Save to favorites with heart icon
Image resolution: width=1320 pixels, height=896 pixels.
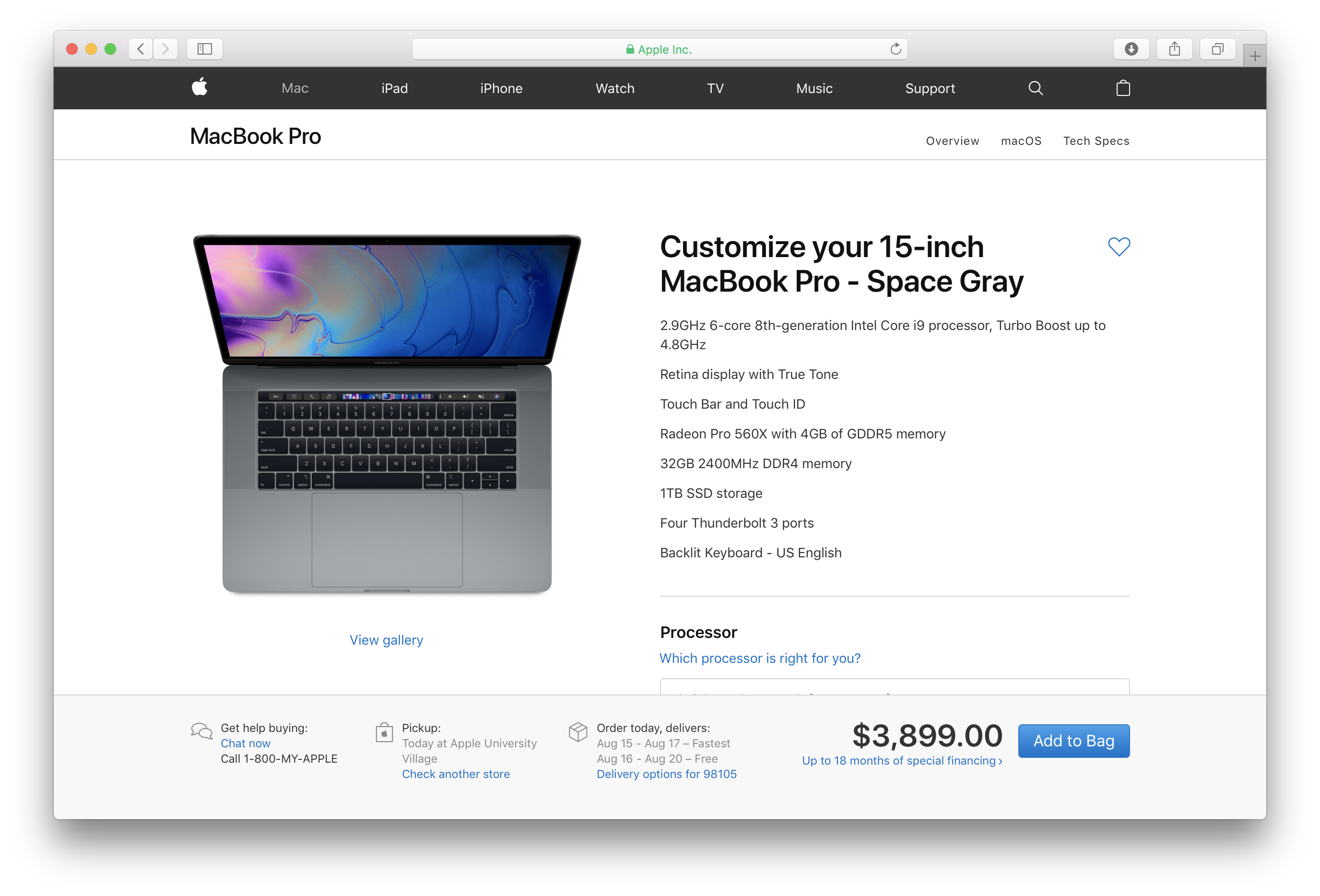(x=1119, y=247)
